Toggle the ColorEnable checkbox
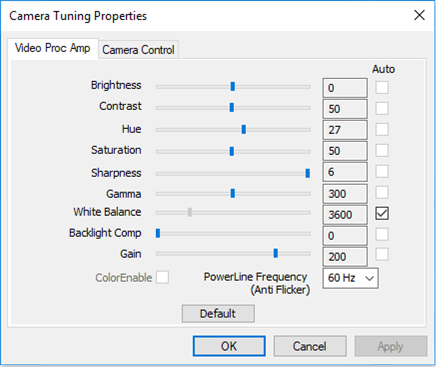Viewport: 436px width, 367px height. pyautogui.click(x=162, y=277)
